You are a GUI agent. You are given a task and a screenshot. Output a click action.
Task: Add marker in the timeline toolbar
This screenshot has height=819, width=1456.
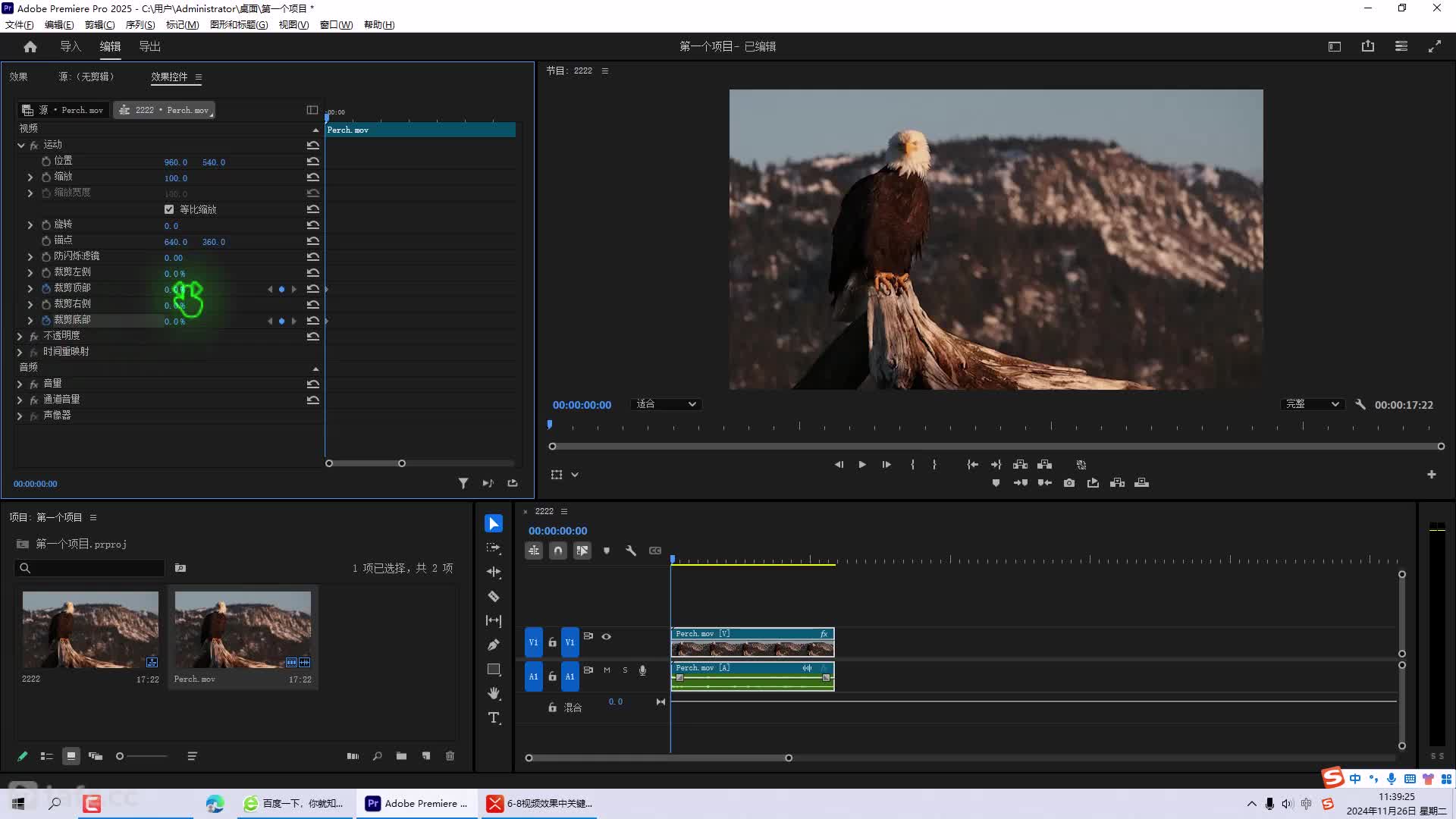coord(607,551)
